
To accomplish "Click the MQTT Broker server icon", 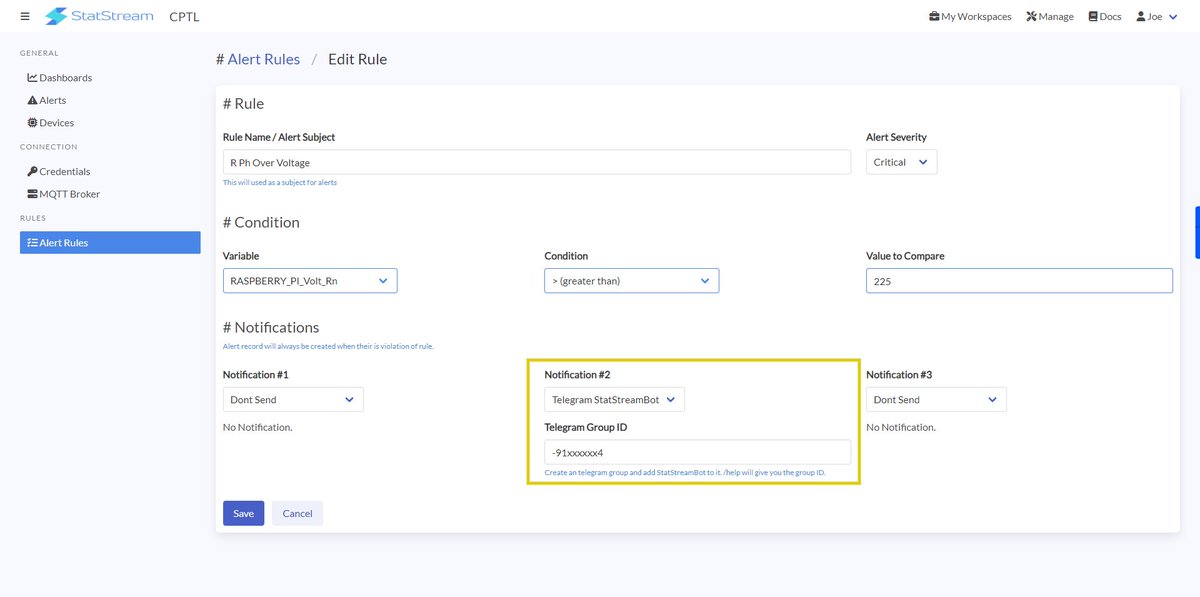I will pyautogui.click(x=32, y=194).
